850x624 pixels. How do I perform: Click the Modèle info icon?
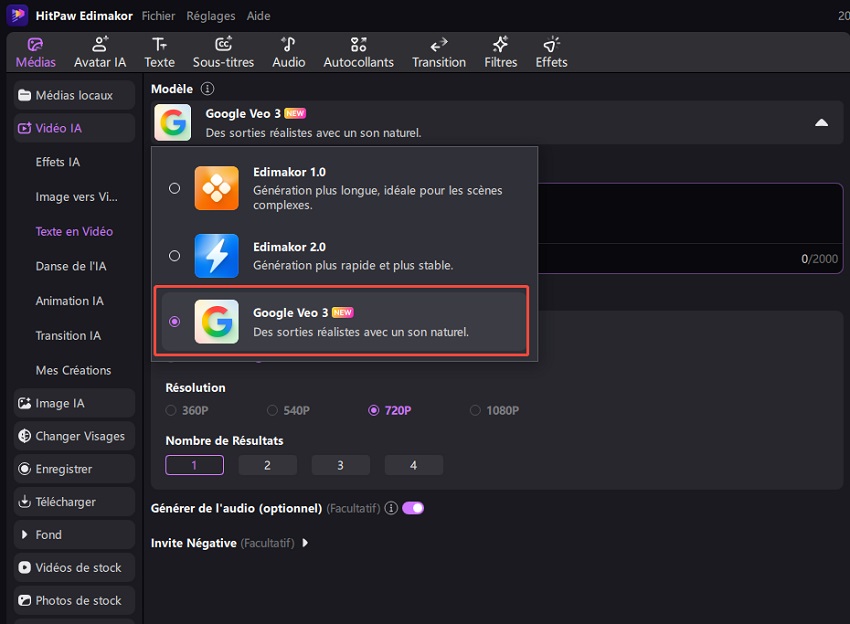207,88
